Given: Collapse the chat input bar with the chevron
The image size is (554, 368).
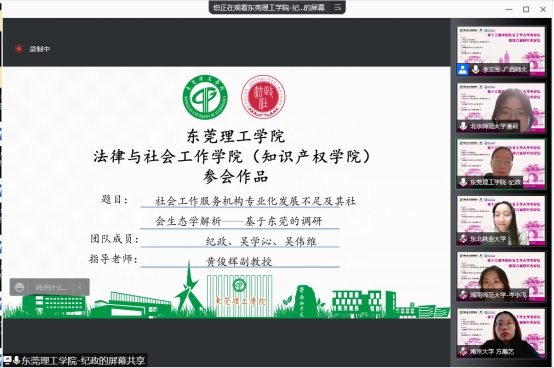Looking at the screenshot, I should pyautogui.click(x=80, y=287).
